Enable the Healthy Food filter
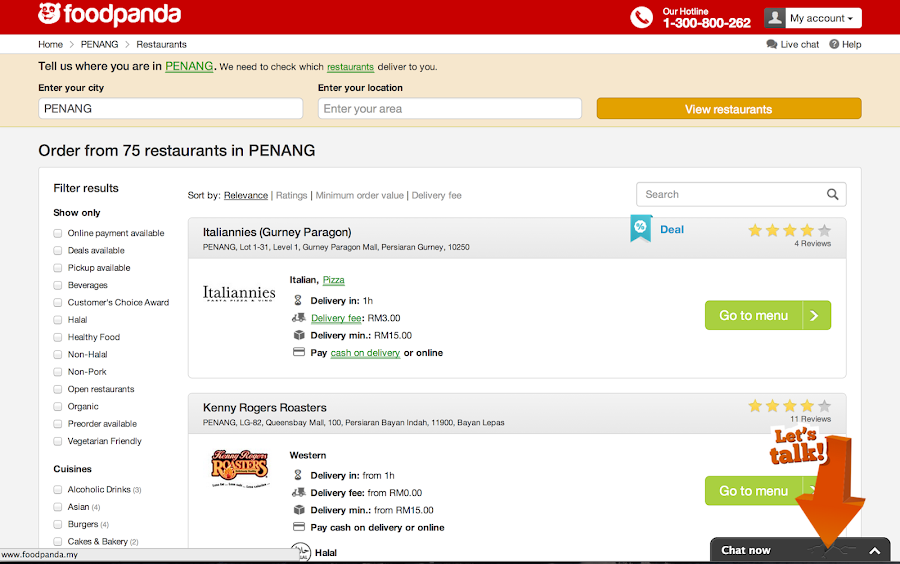Viewport: 900px width, 564px height. (57, 337)
